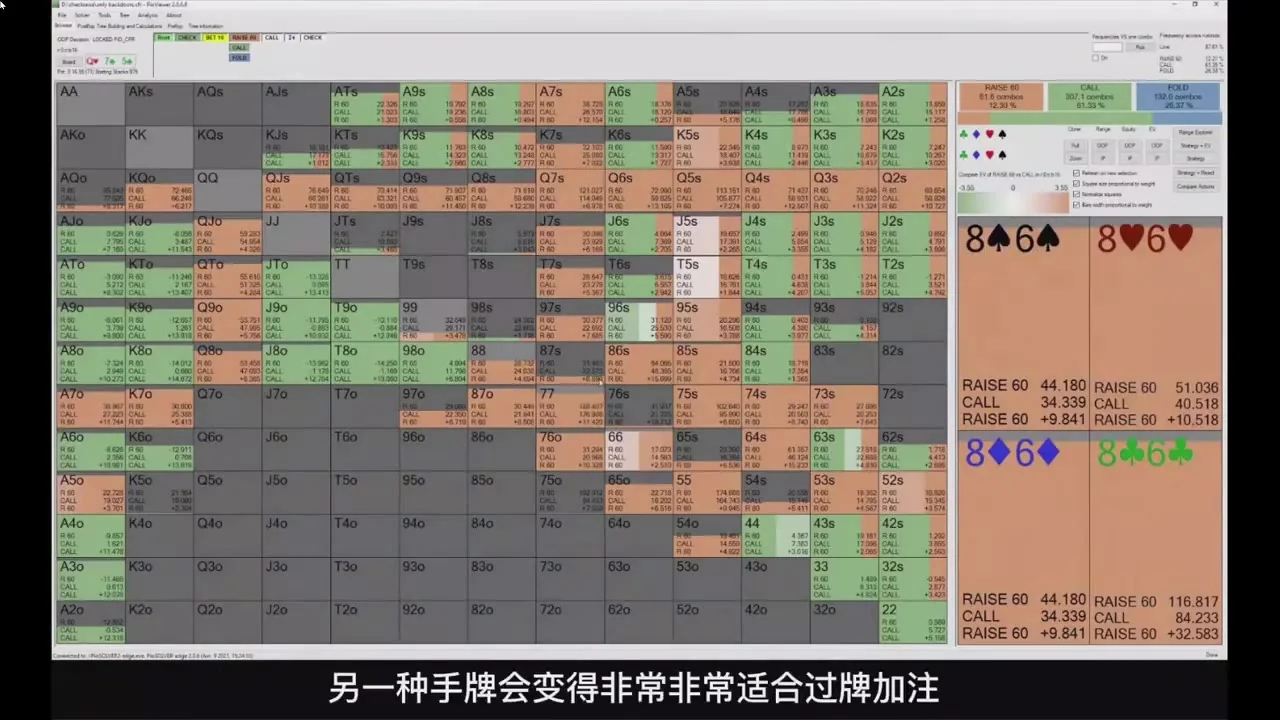Click the Zoom button

click(x=1075, y=158)
